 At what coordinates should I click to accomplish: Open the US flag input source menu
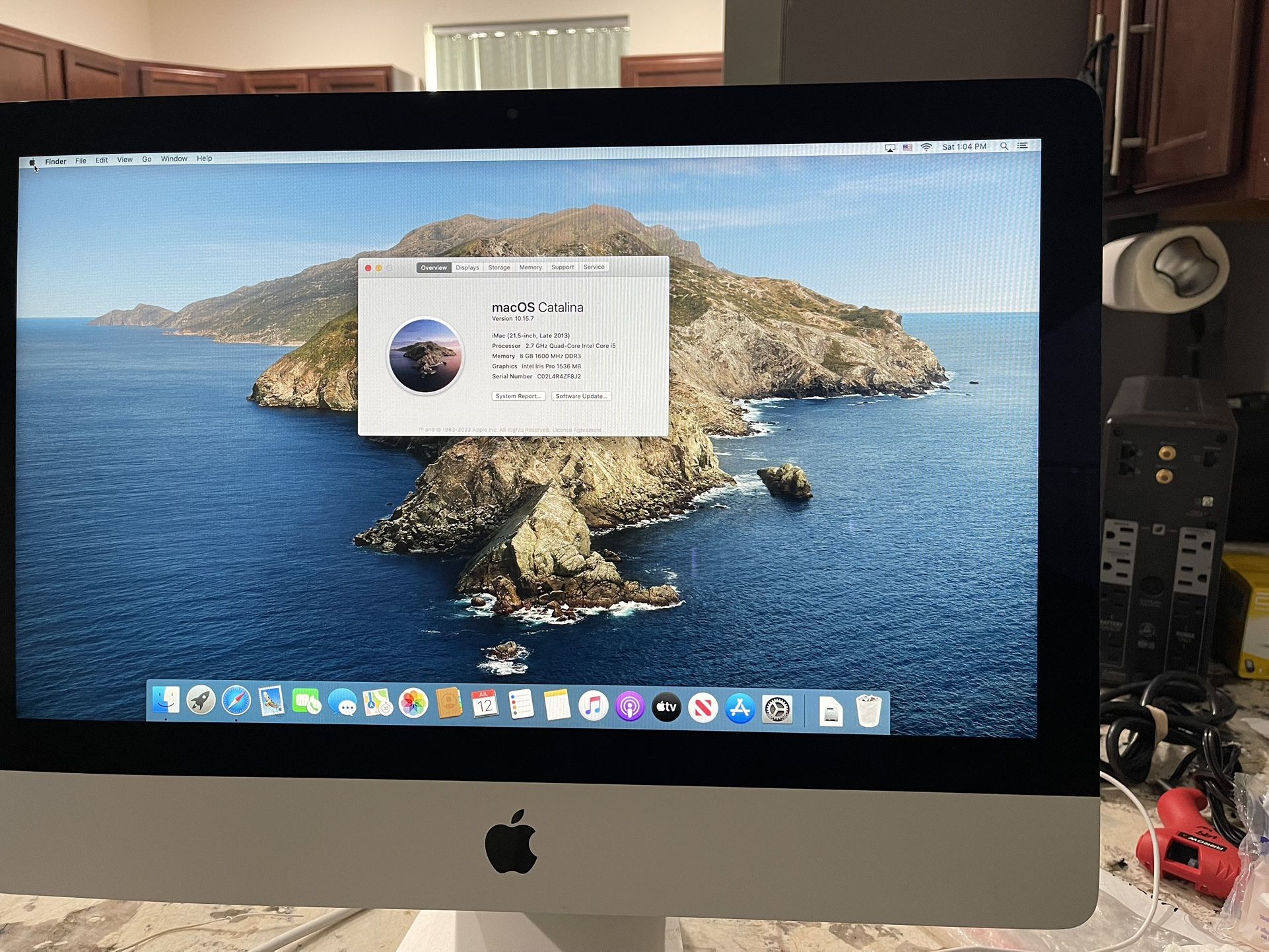[x=908, y=147]
